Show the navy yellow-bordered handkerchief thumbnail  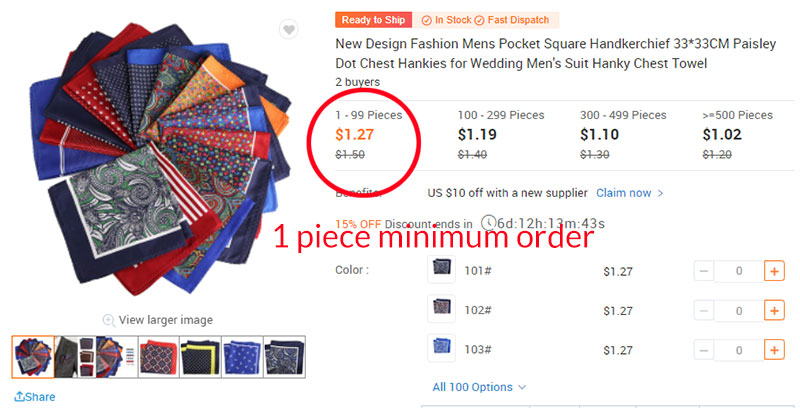point(201,356)
